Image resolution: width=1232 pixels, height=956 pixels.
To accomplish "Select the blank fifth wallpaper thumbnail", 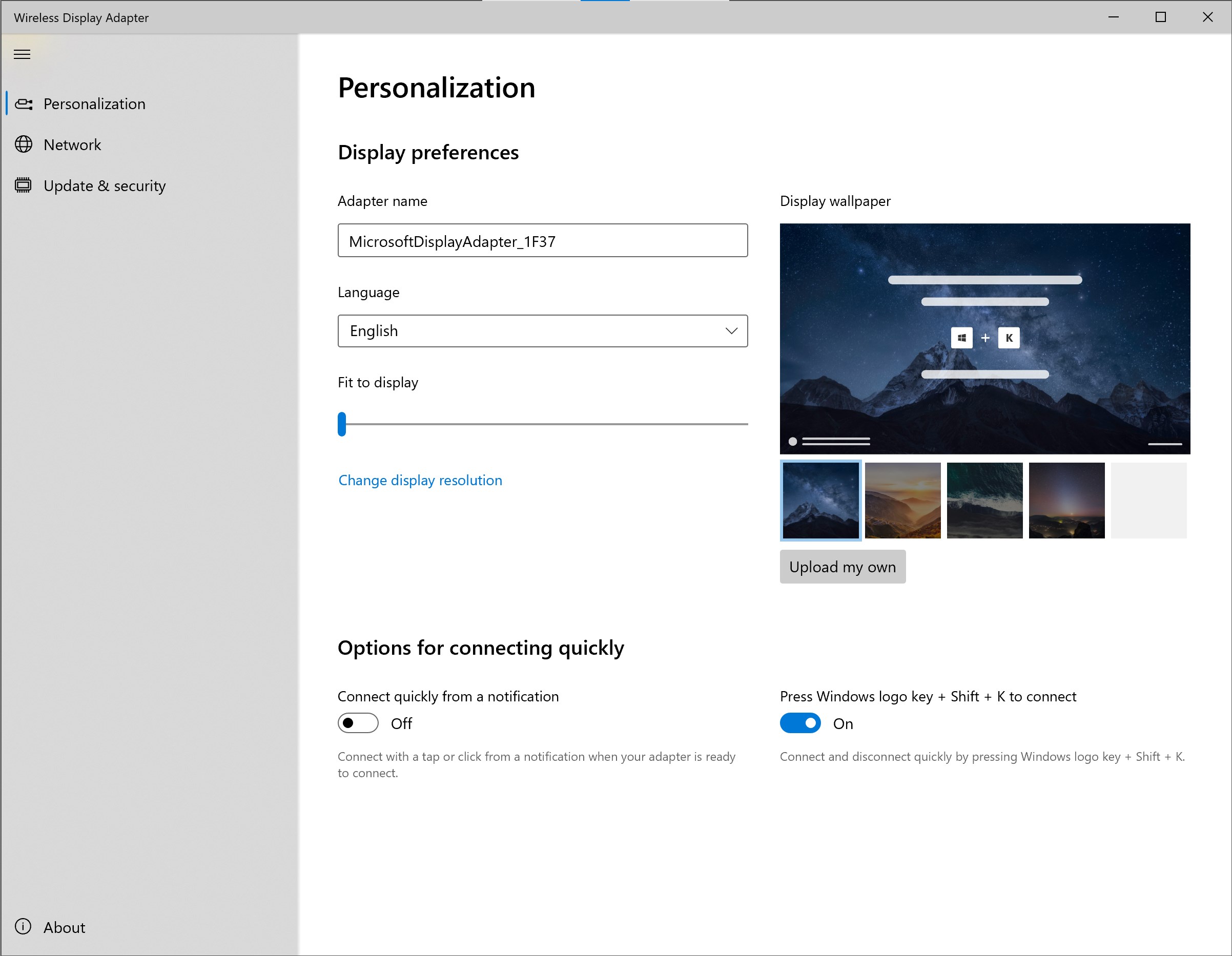I will click(1150, 499).
